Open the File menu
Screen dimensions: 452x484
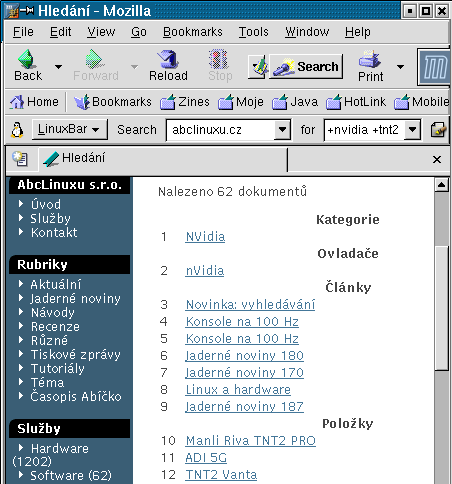[23, 32]
